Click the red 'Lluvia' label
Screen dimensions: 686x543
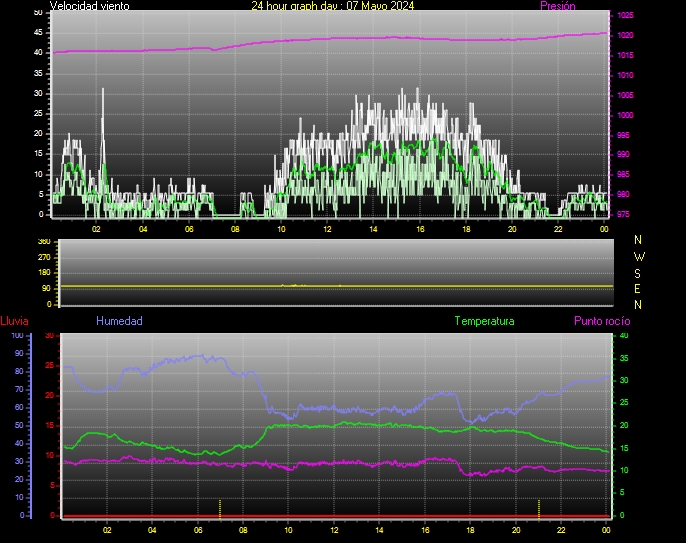pyautogui.click(x=14, y=321)
